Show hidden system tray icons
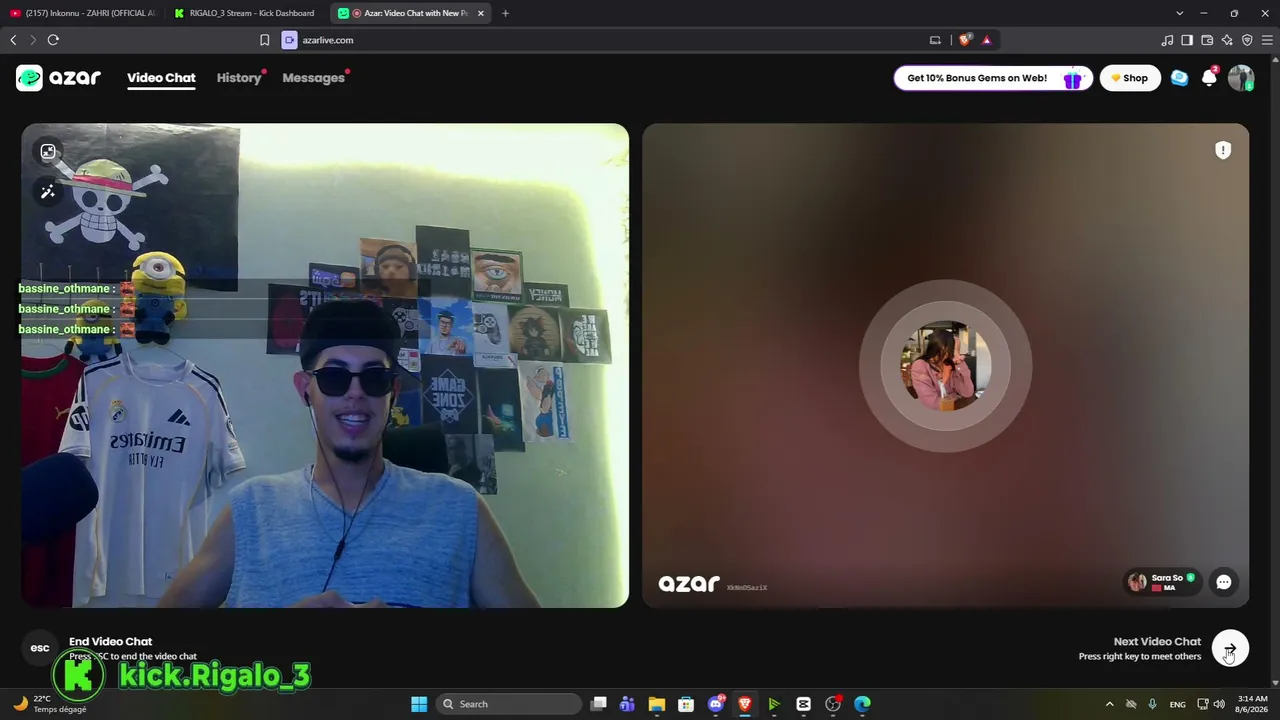The height and width of the screenshot is (720, 1280). coord(1109,704)
